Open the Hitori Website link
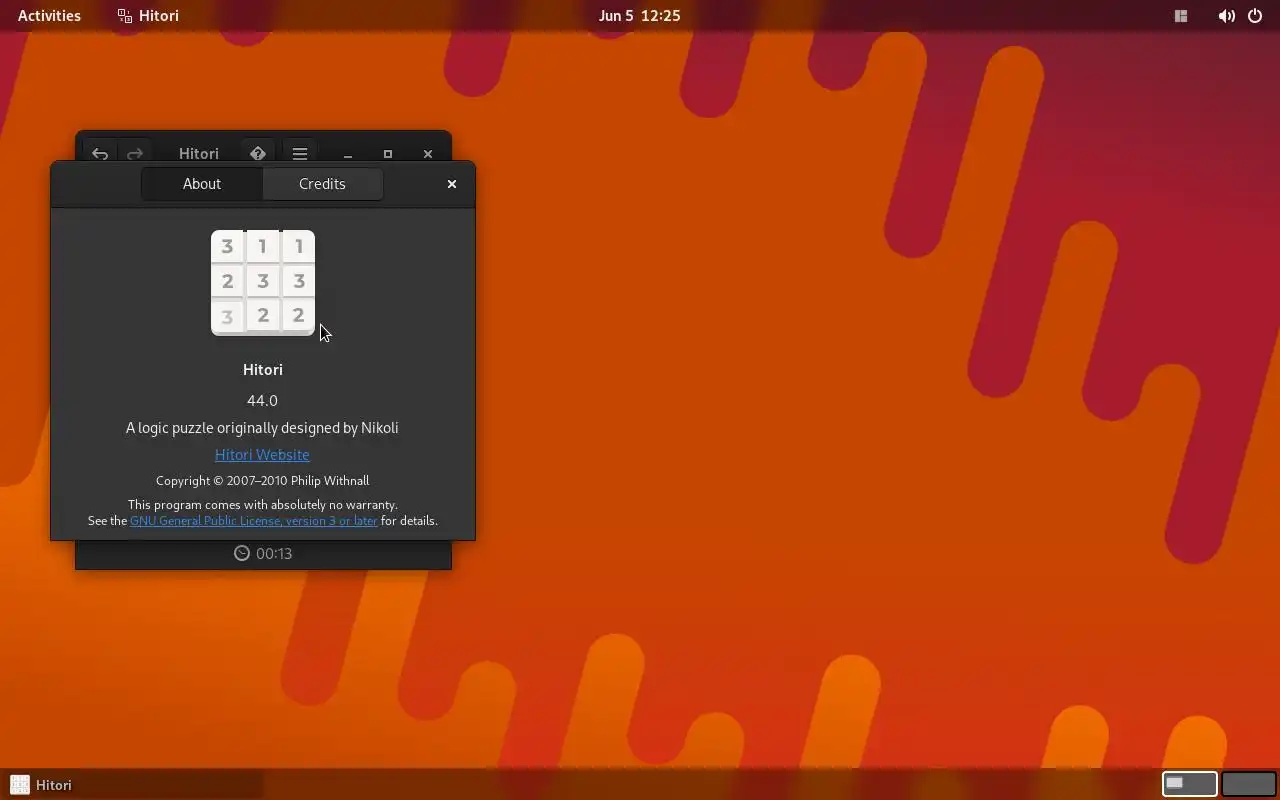This screenshot has width=1280, height=800. point(262,455)
